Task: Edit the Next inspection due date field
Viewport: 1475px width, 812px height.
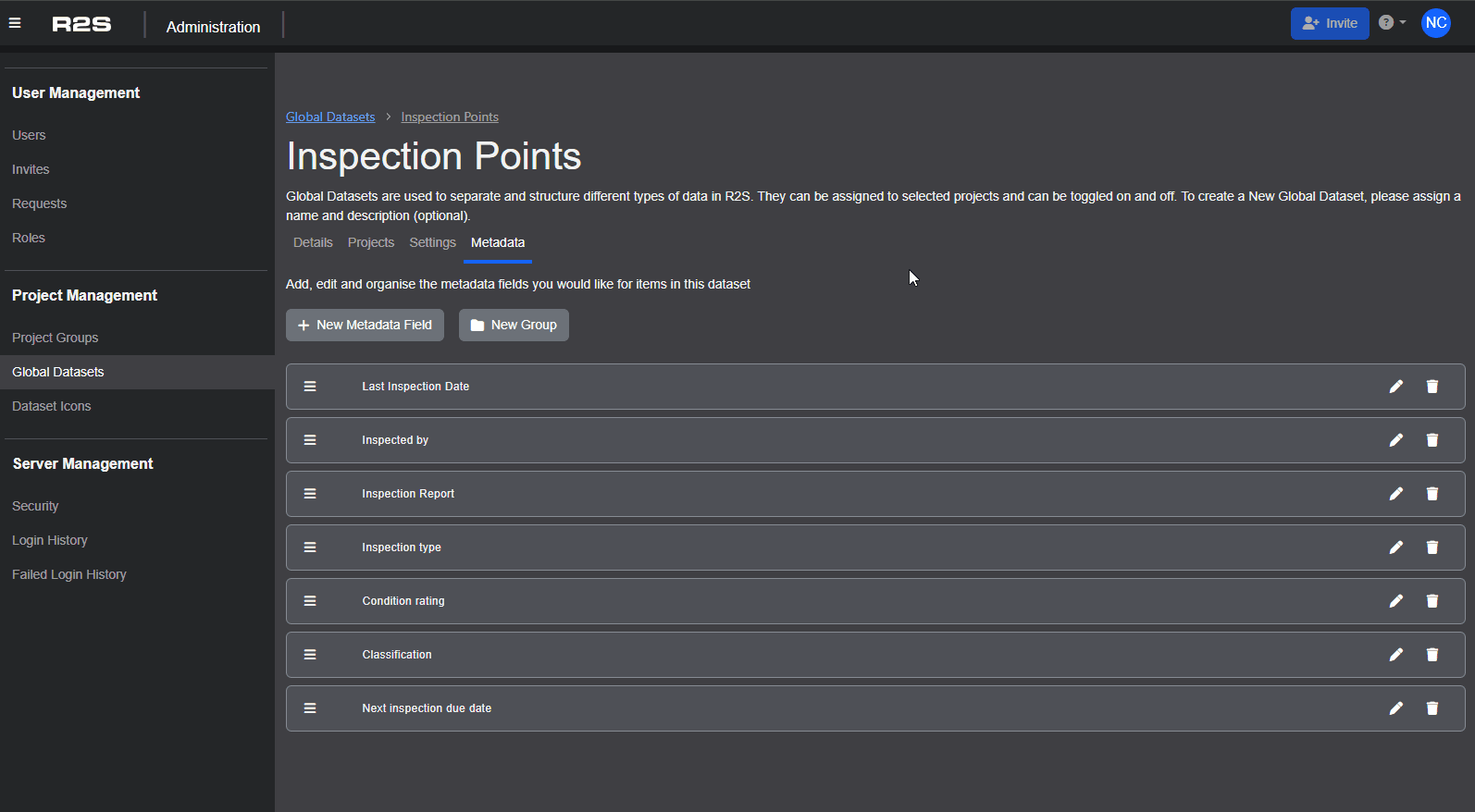Action: (x=1395, y=708)
